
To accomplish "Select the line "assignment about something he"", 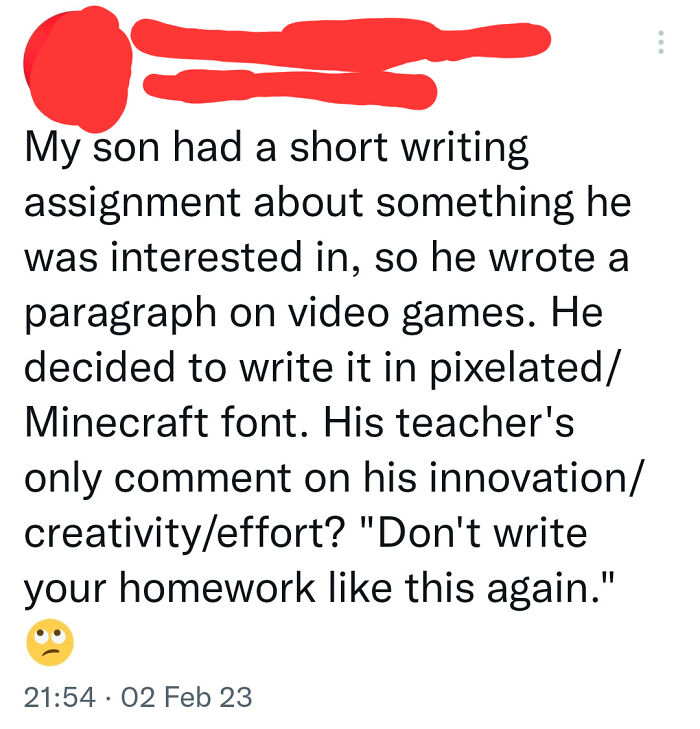I will click(x=328, y=203).
